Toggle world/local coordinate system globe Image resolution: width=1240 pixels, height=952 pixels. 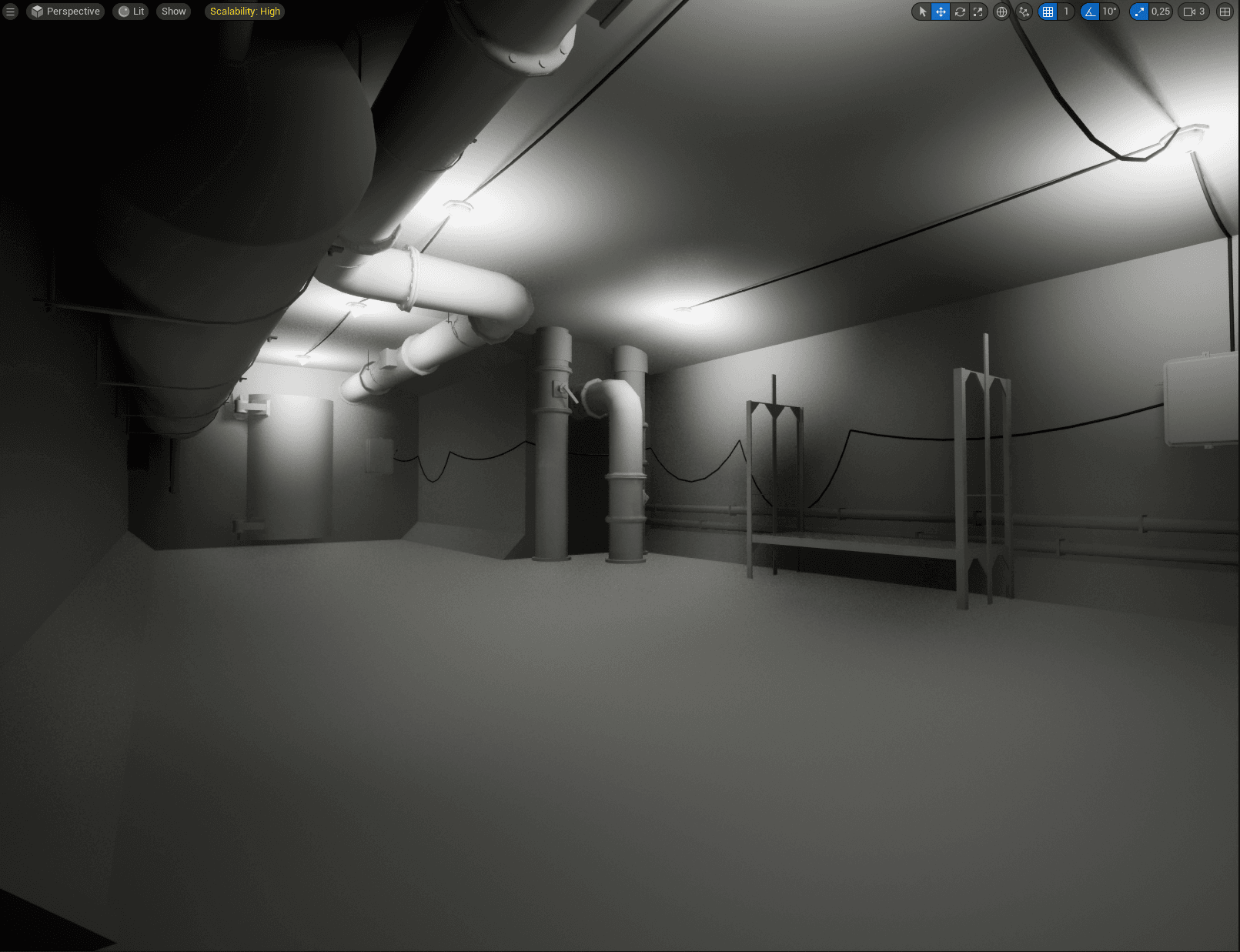click(x=1001, y=12)
